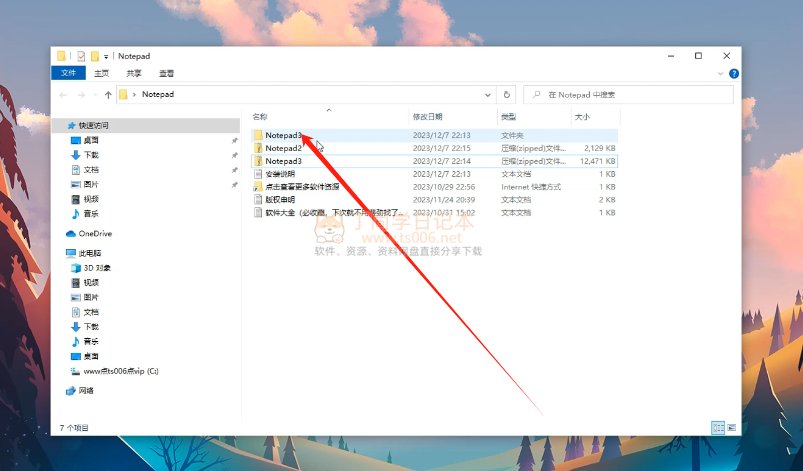803x471 pixels.
Task: Click the pin icon beside 桌面
Action: point(235,140)
